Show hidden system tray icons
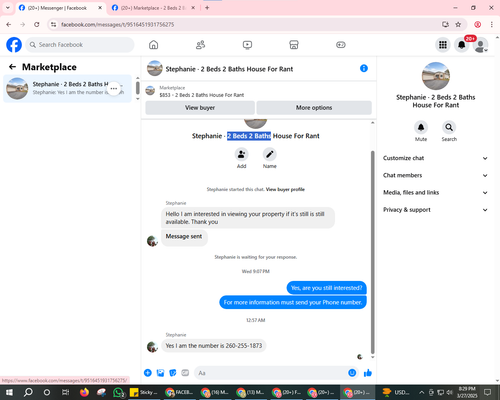500x400 pixels. coord(421,392)
